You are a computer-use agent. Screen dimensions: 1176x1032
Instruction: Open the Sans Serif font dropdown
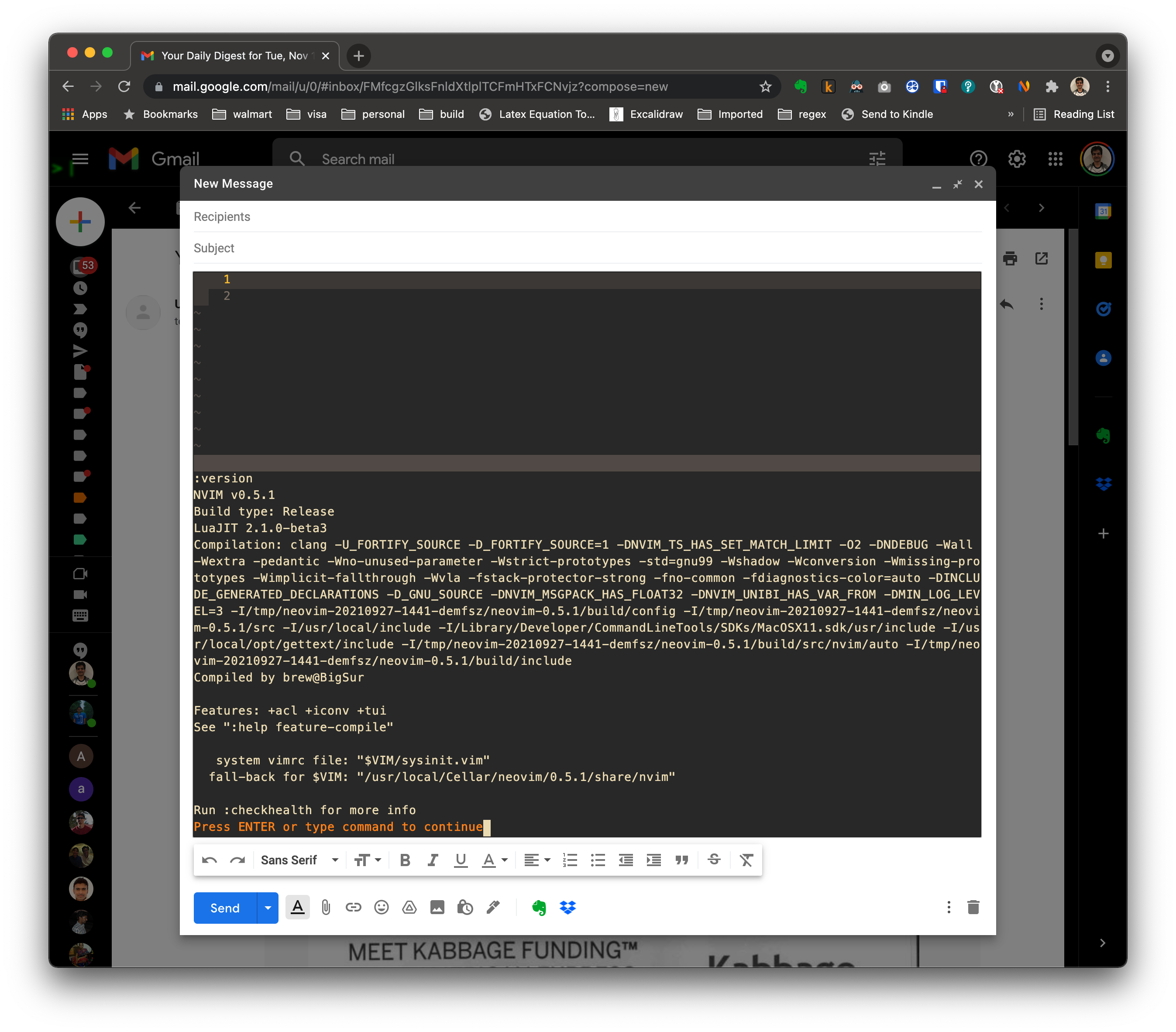click(299, 860)
